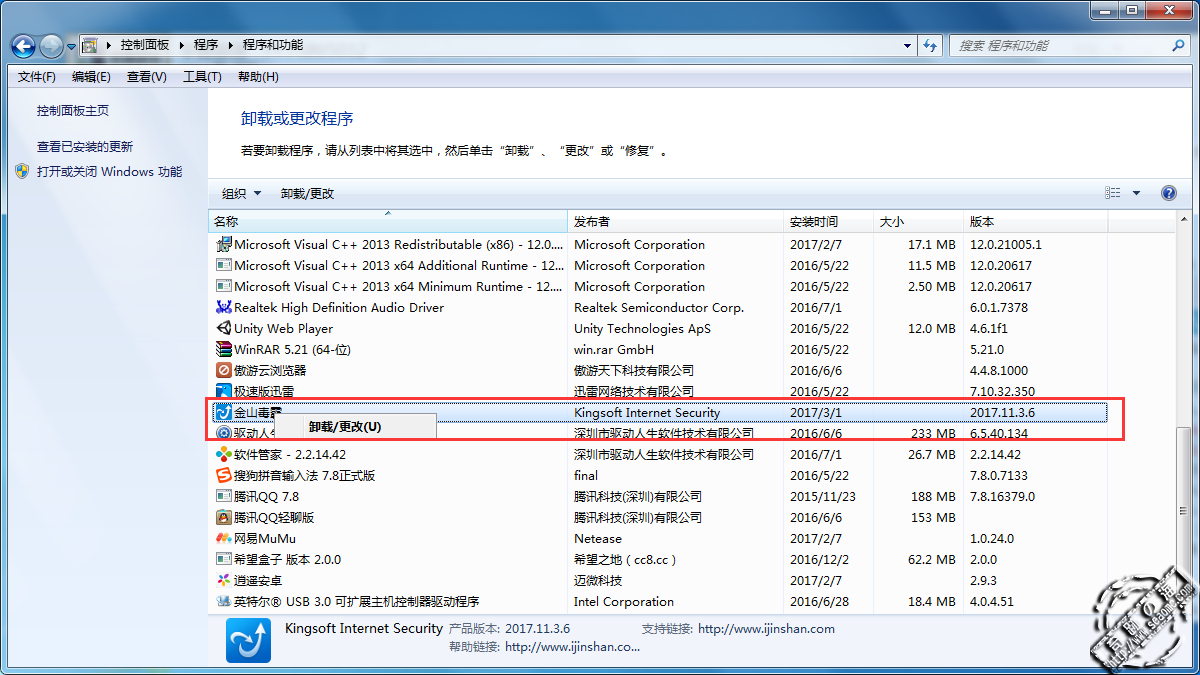Click the 逍遥安卓 icon
The height and width of the screenshot is (675, 1200).
click(x=224, y=581)
